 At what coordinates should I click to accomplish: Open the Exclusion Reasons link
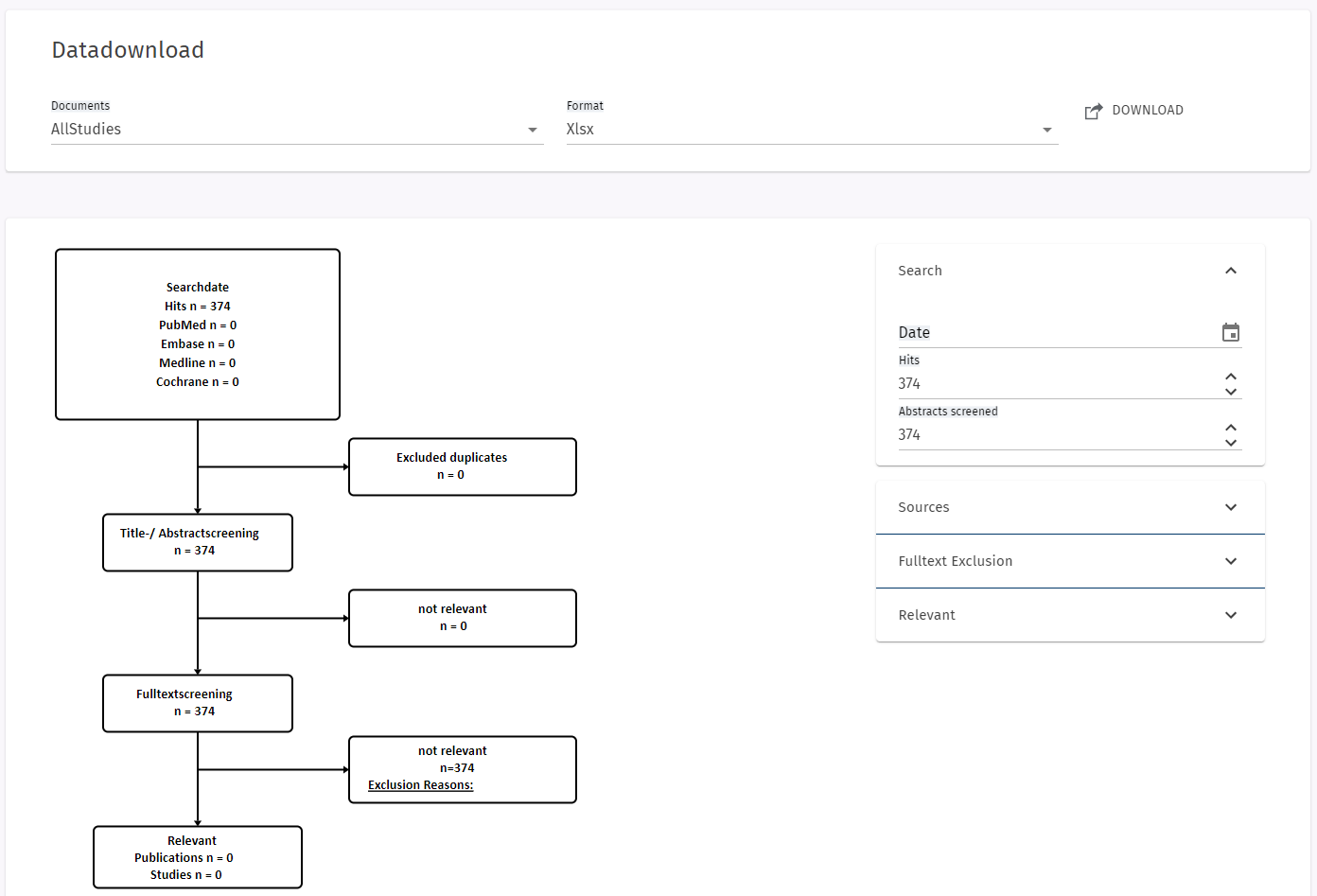click(420, 785)
